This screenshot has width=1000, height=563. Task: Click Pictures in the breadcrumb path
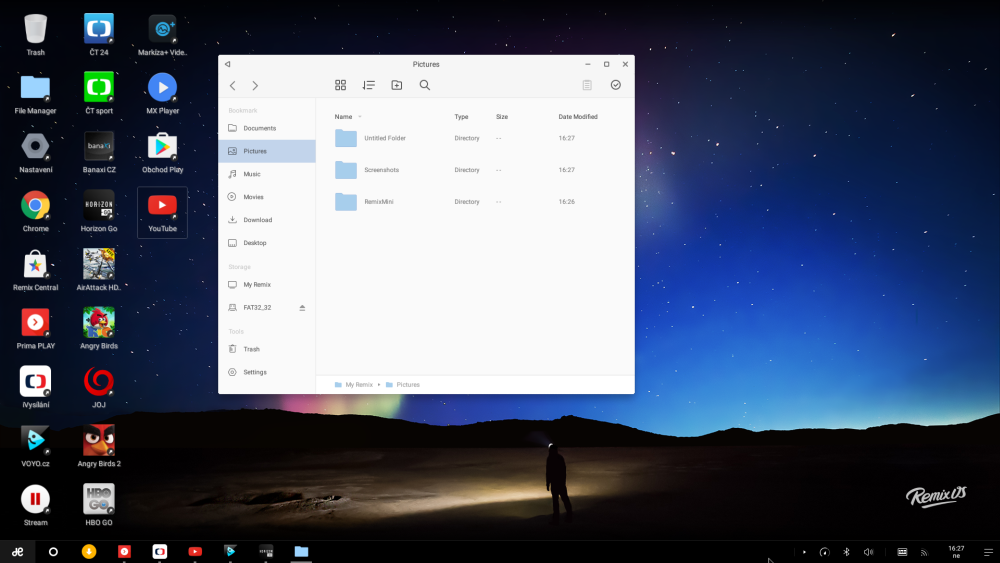pos(402,384)
